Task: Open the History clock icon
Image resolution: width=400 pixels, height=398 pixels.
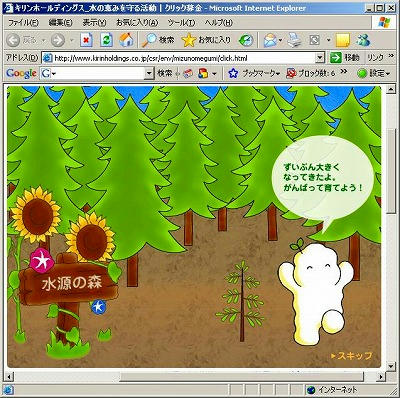Action: (x=246, y=40)
